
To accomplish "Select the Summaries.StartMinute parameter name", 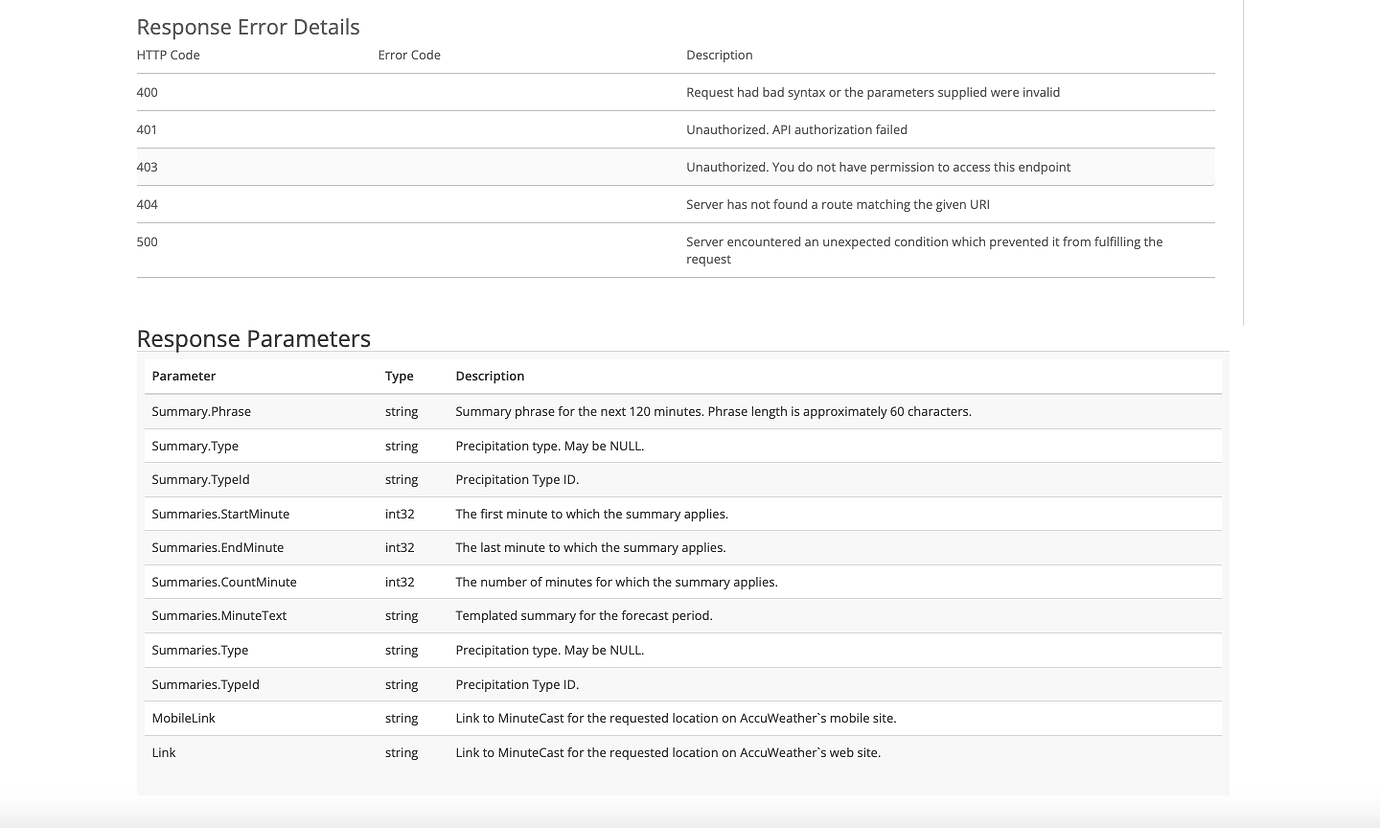I will (x=220, y=514).
